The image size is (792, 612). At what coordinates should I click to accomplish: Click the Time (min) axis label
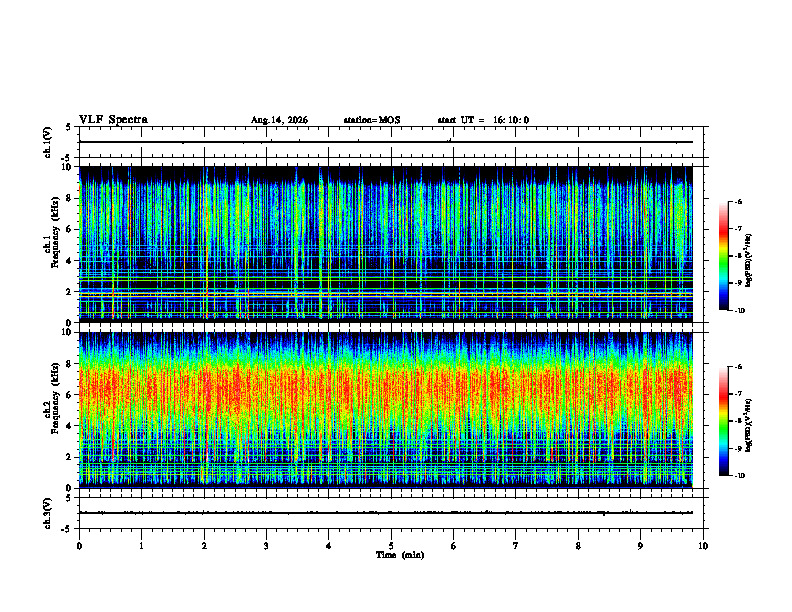(x=400, y=555)
